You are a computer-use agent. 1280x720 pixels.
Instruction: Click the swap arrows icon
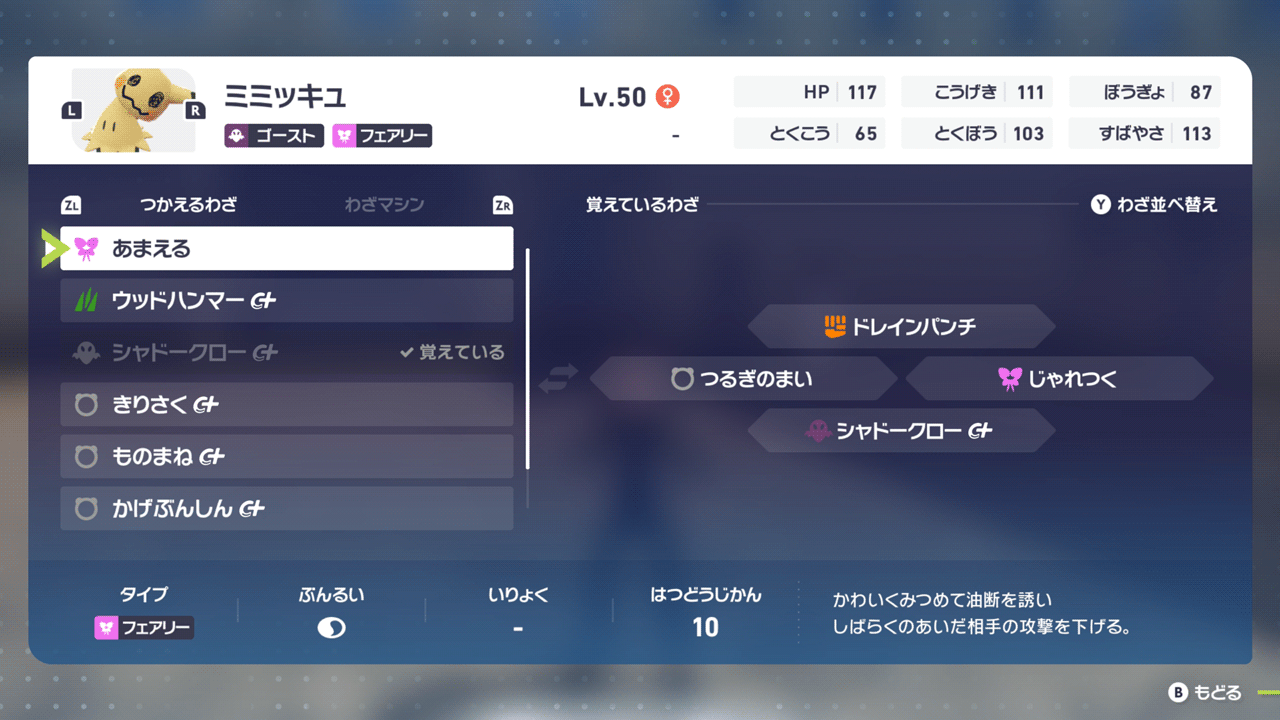[559, 379]
